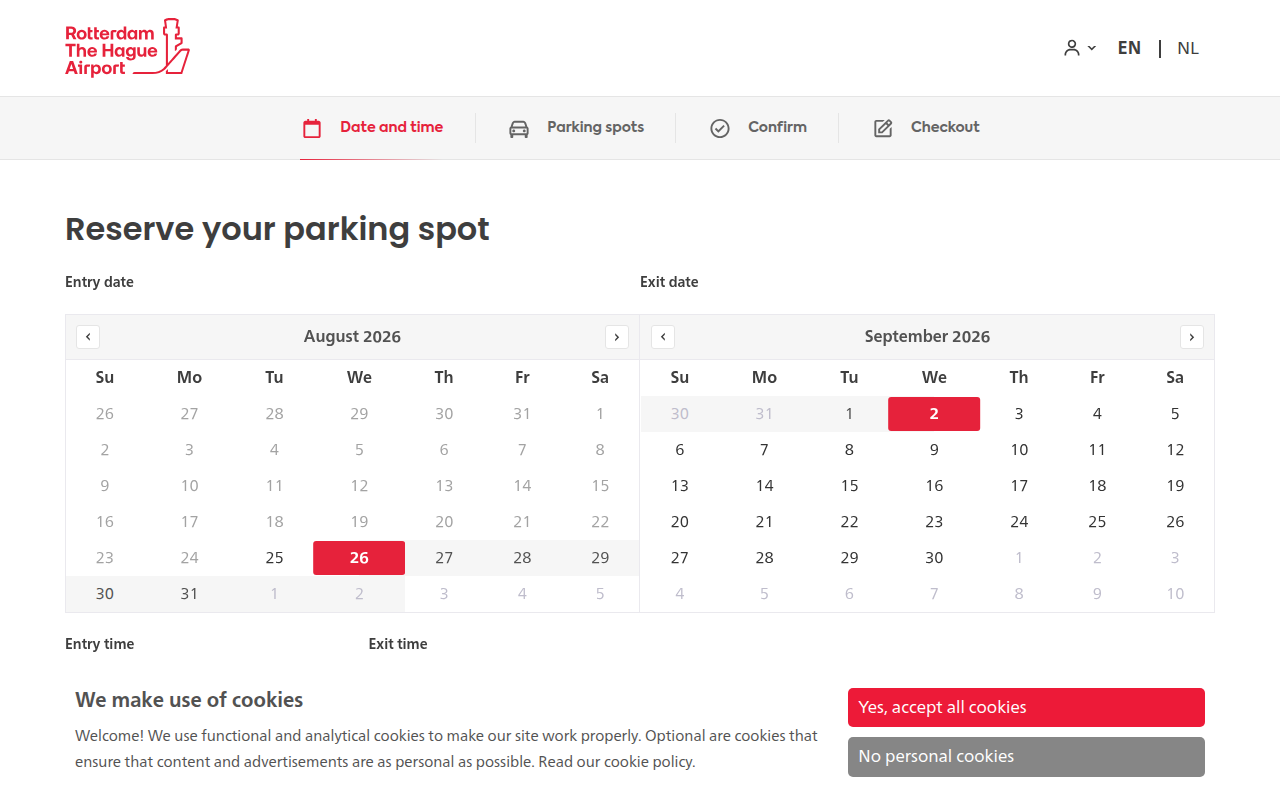Open the Parking spots step tab

point(576,128)
